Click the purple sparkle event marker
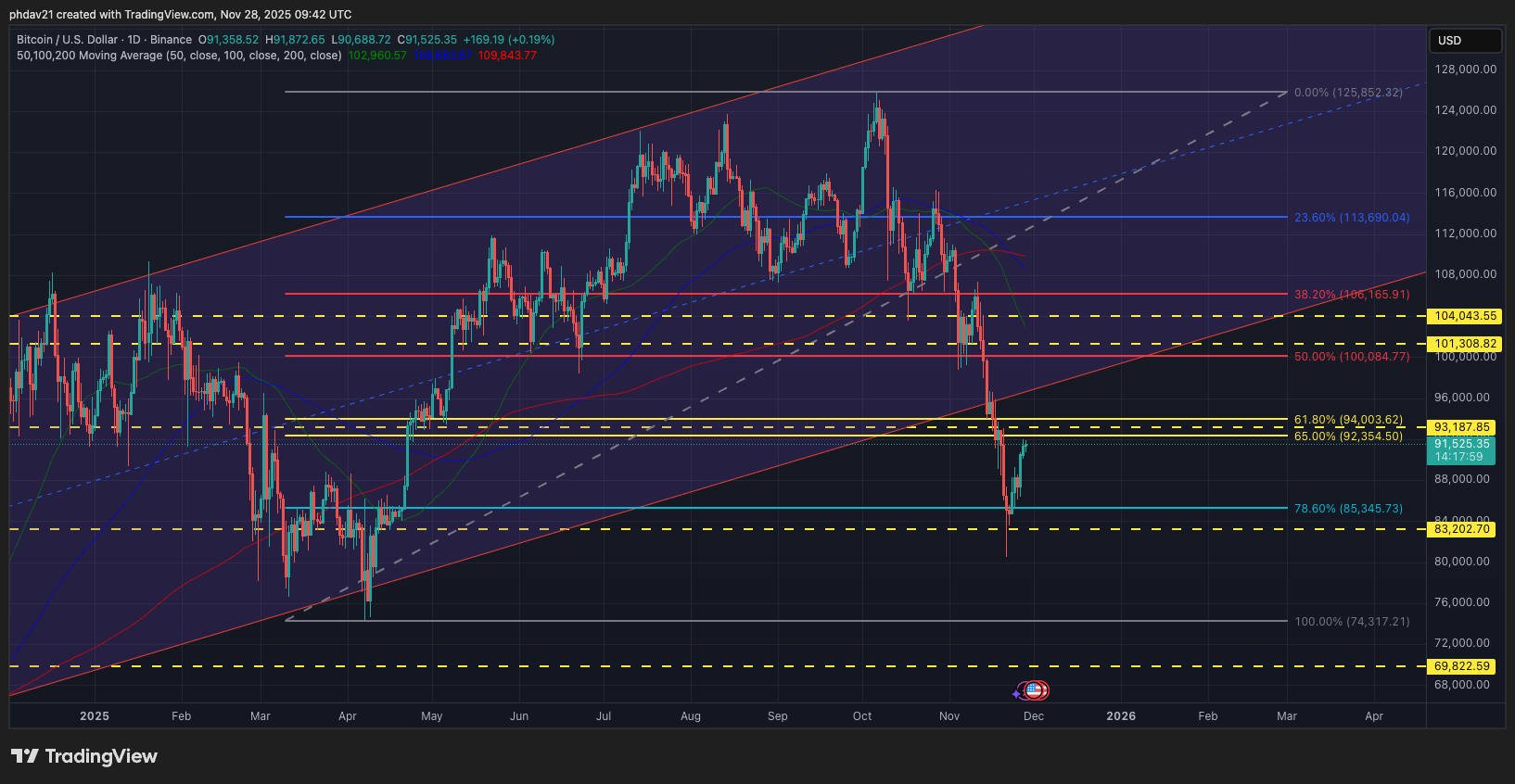 pyautogui.click(x=1017, y=693)
